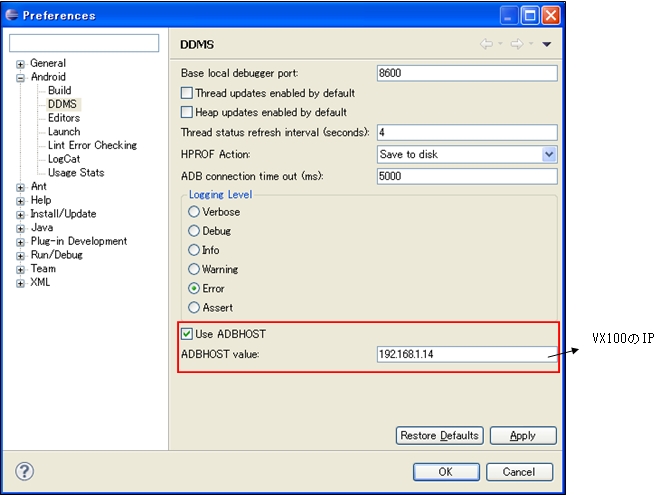Image resolution: width=658 pixels, height=502 pixels.
Task: Click the help question mark icon
Action: (x=26, y=471)
